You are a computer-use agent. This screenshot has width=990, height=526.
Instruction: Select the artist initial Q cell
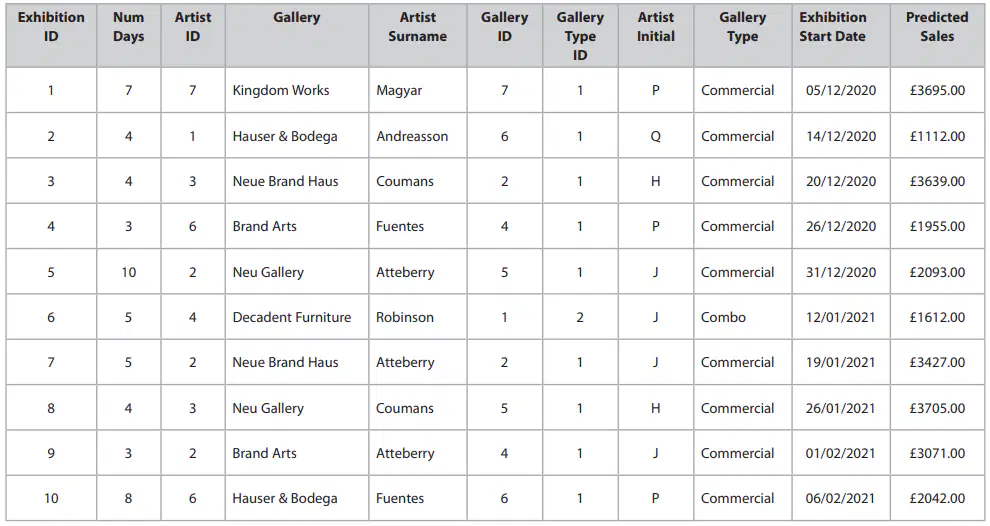(656, 136)
